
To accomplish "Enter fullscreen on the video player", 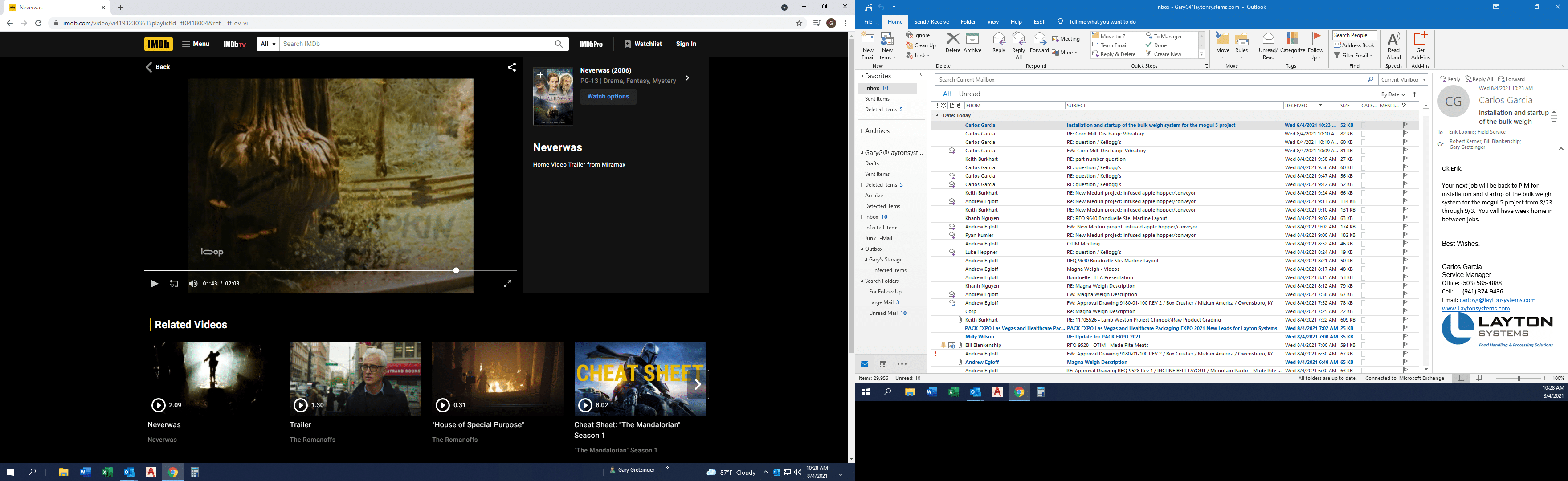I will pyautogui.click(x=507, y=284).
